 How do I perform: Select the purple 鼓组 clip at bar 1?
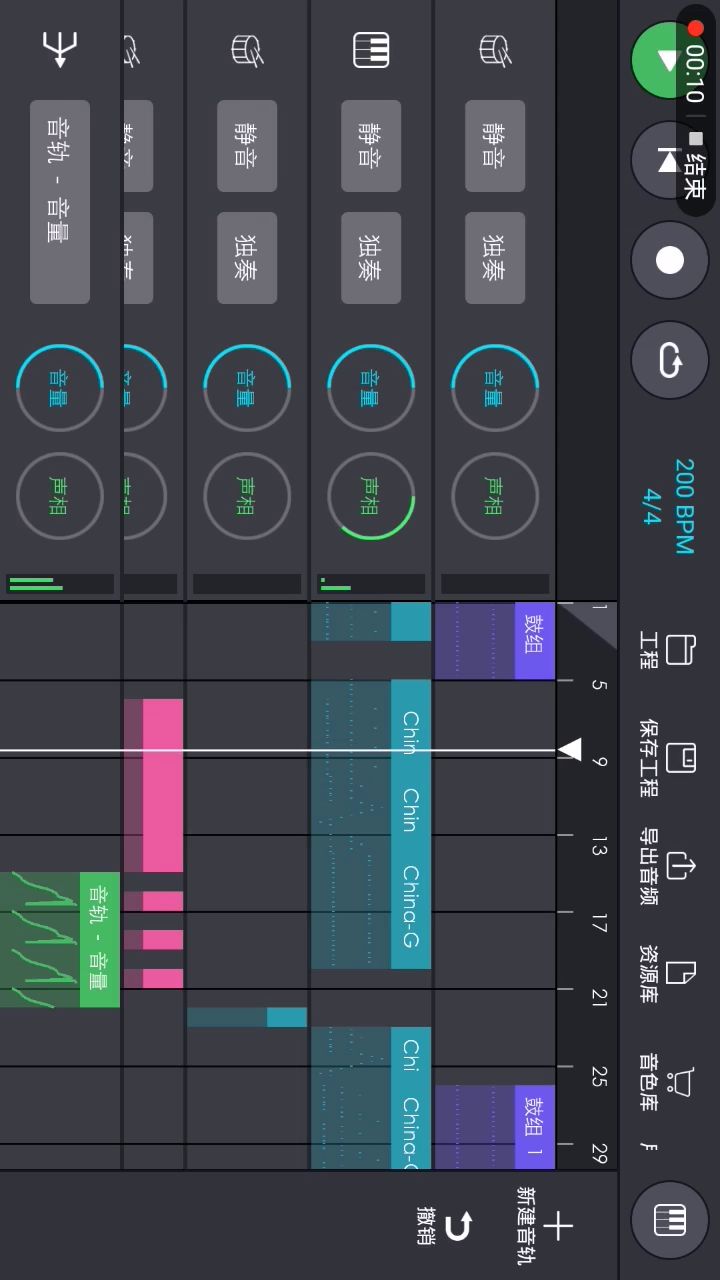pos(494,641)
